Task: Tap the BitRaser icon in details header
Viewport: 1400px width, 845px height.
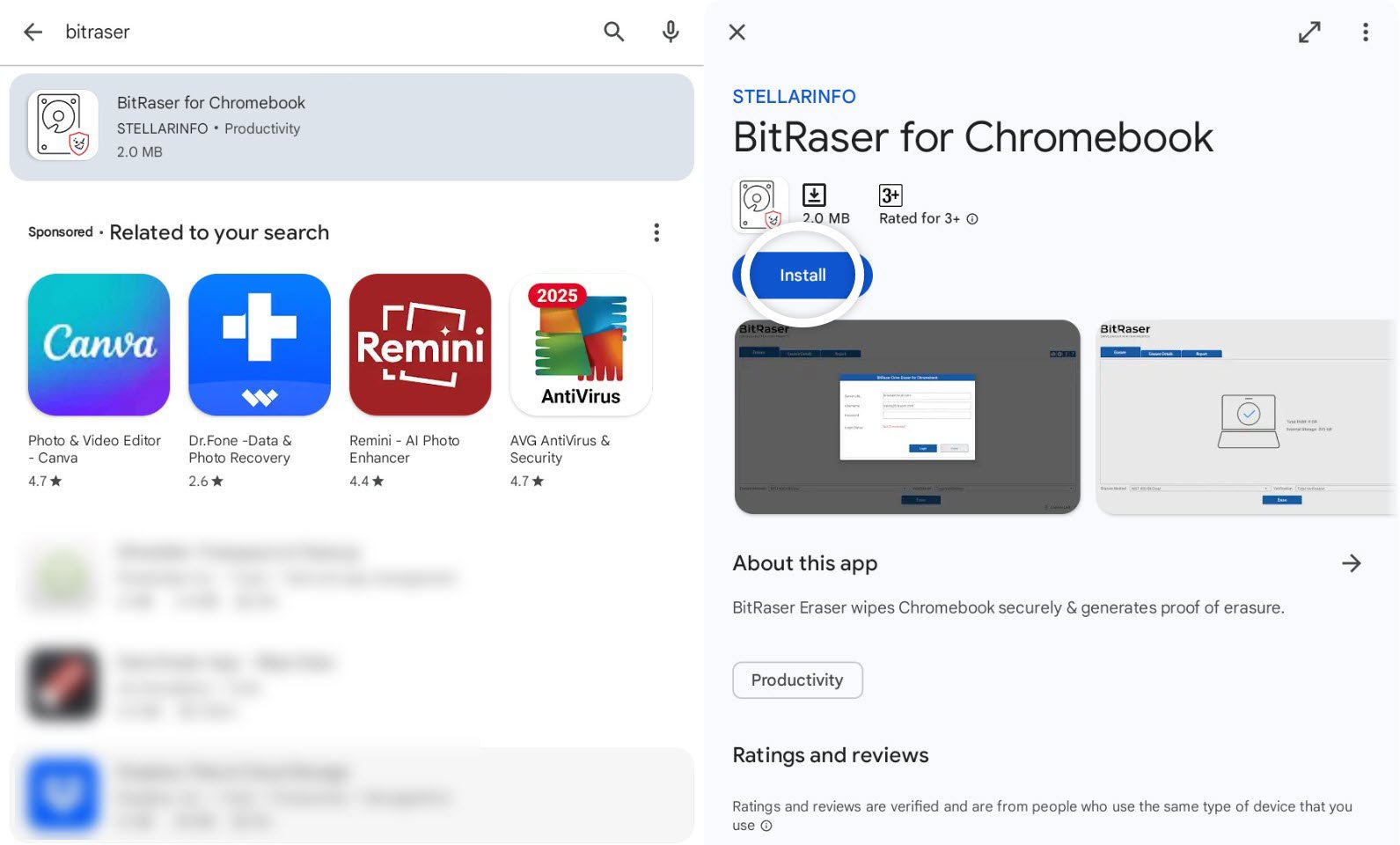Action: click(x=759, y=204)
